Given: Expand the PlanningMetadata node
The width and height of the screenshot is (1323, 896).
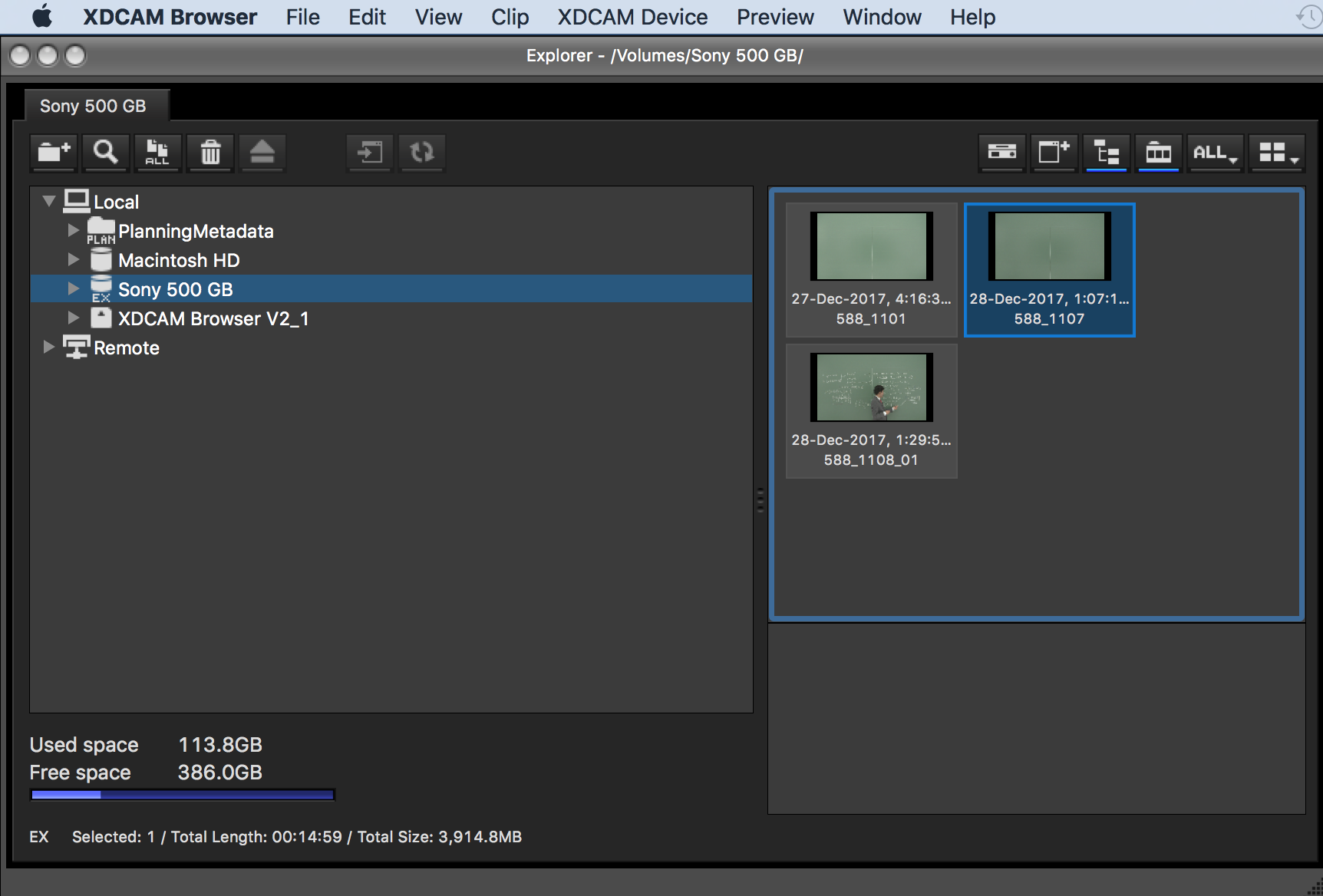Looking at the screenshot, I should tap(74, 230).
